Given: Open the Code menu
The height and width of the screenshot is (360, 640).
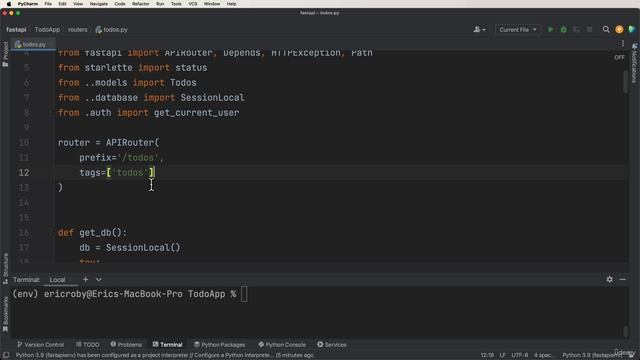Looking at the screenshot, I should [120, 4].
